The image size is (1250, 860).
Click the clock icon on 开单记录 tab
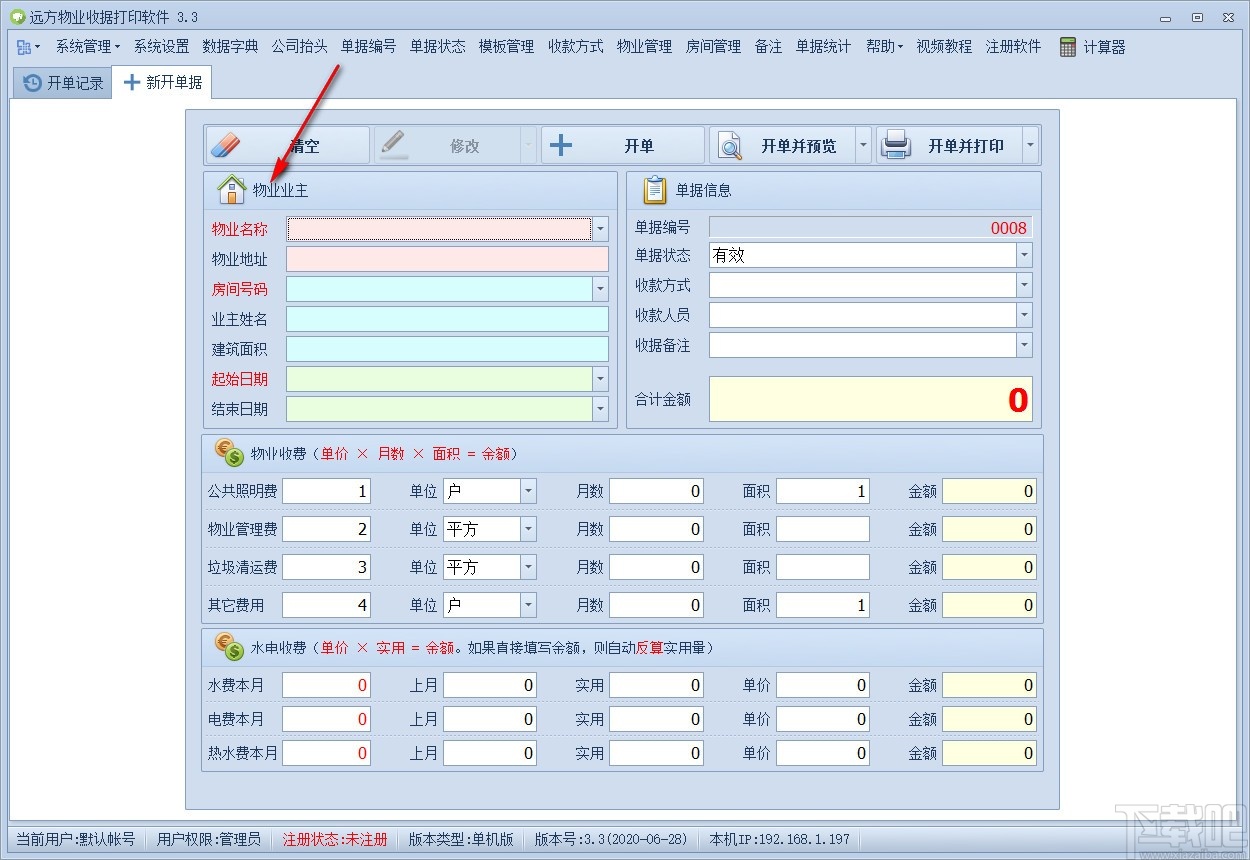[29, 82]
